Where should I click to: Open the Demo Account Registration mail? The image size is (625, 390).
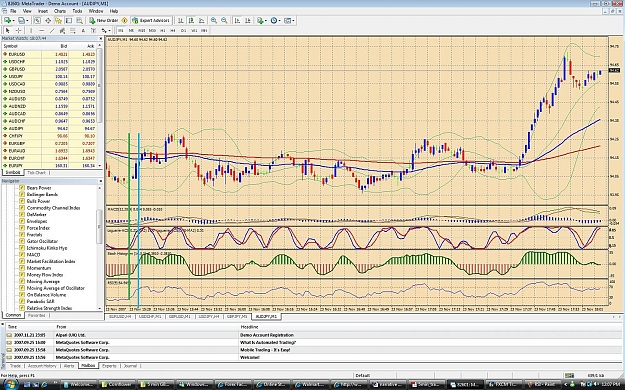point(266,335)
